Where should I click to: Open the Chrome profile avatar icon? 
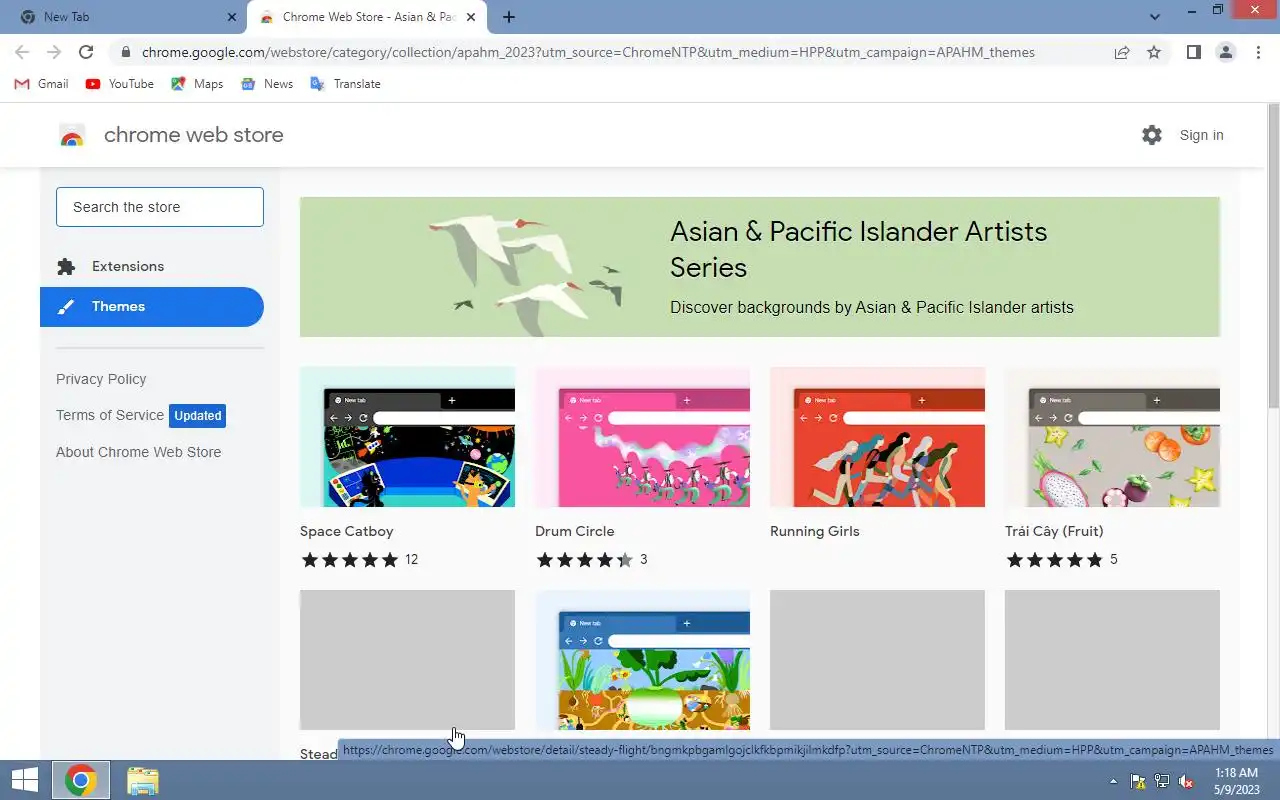(1225, 52)
